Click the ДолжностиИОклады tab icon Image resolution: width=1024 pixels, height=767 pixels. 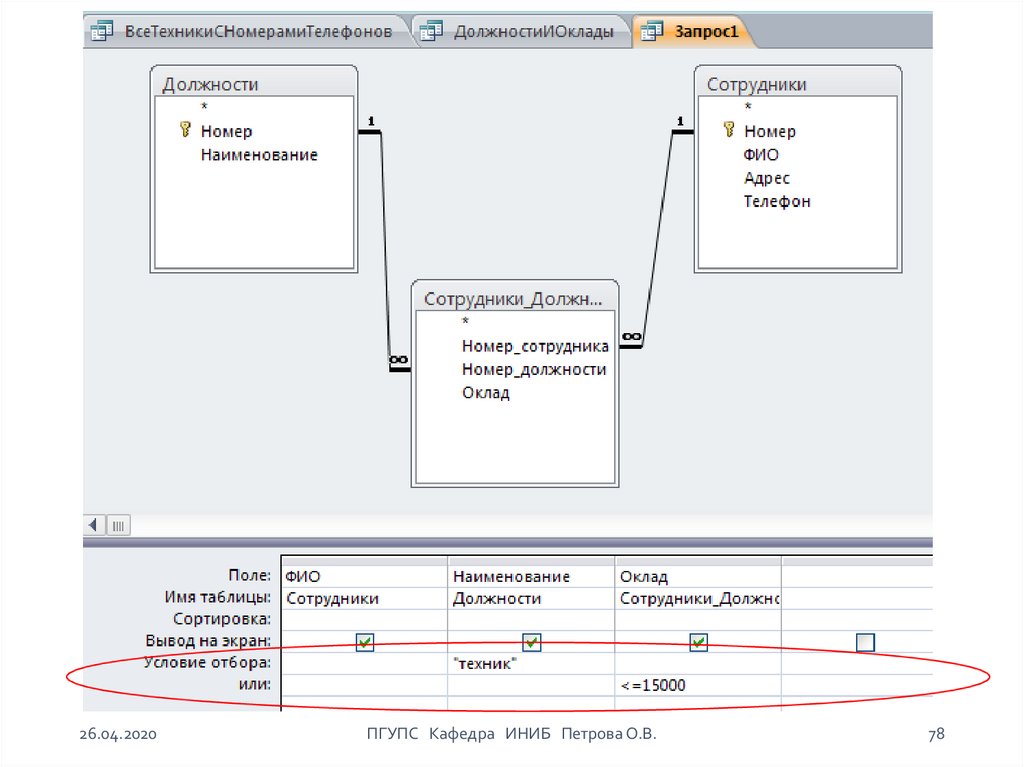coord(431,32)
